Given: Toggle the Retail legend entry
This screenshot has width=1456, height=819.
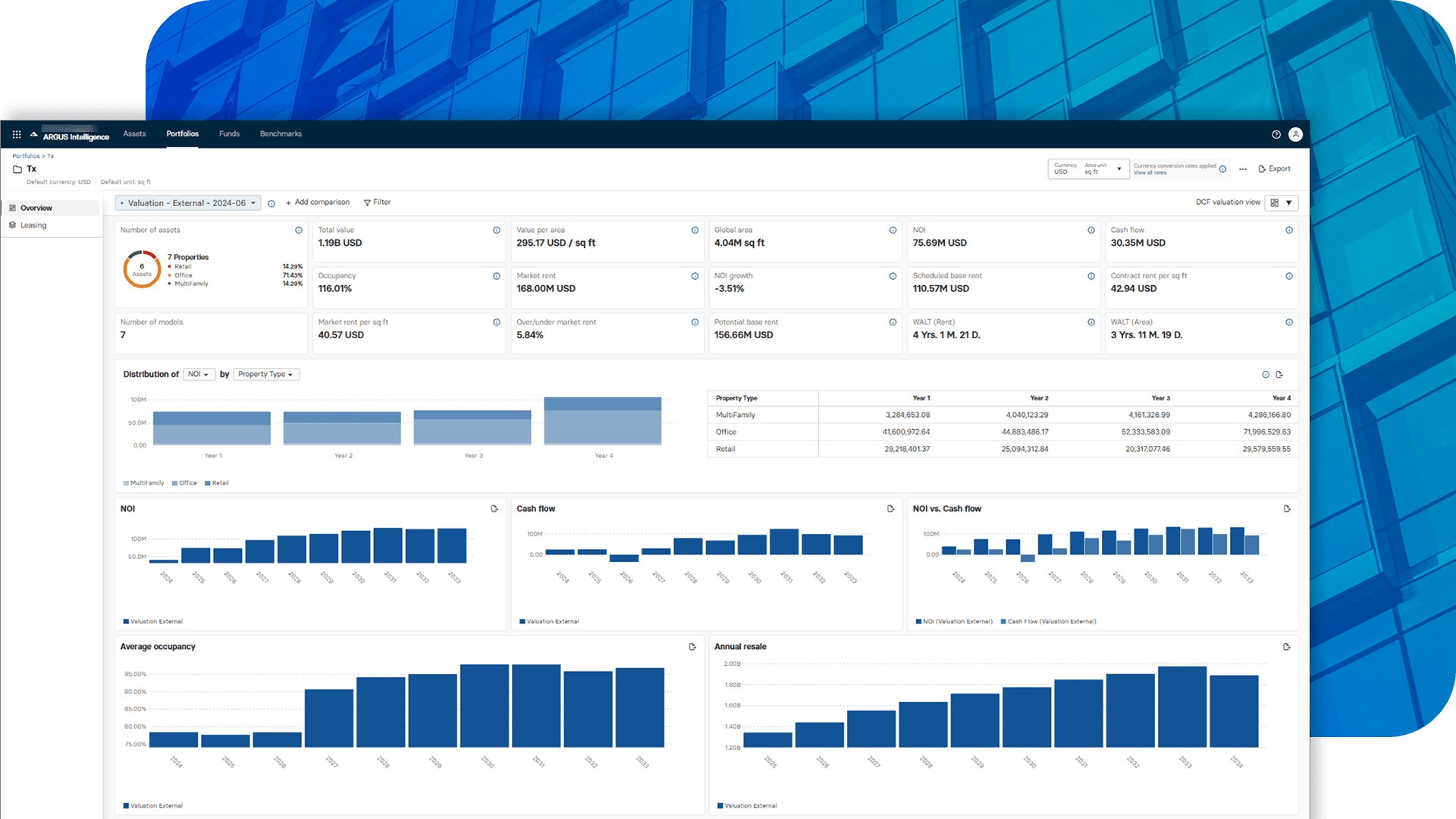Looking at the screenshot, I should [218, 483].
